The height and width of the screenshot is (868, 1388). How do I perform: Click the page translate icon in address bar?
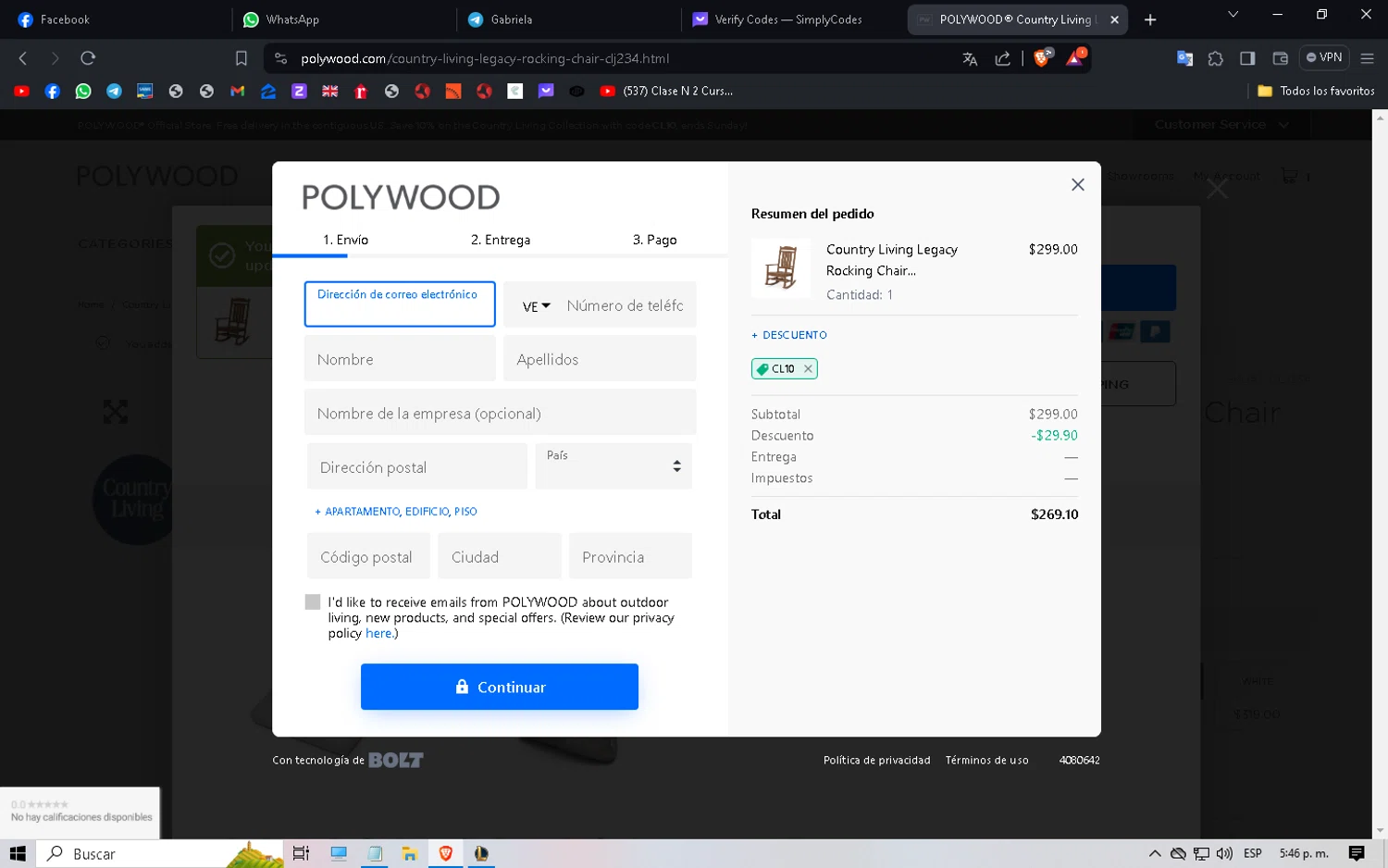pyautogui.click(x=970, y=58)
